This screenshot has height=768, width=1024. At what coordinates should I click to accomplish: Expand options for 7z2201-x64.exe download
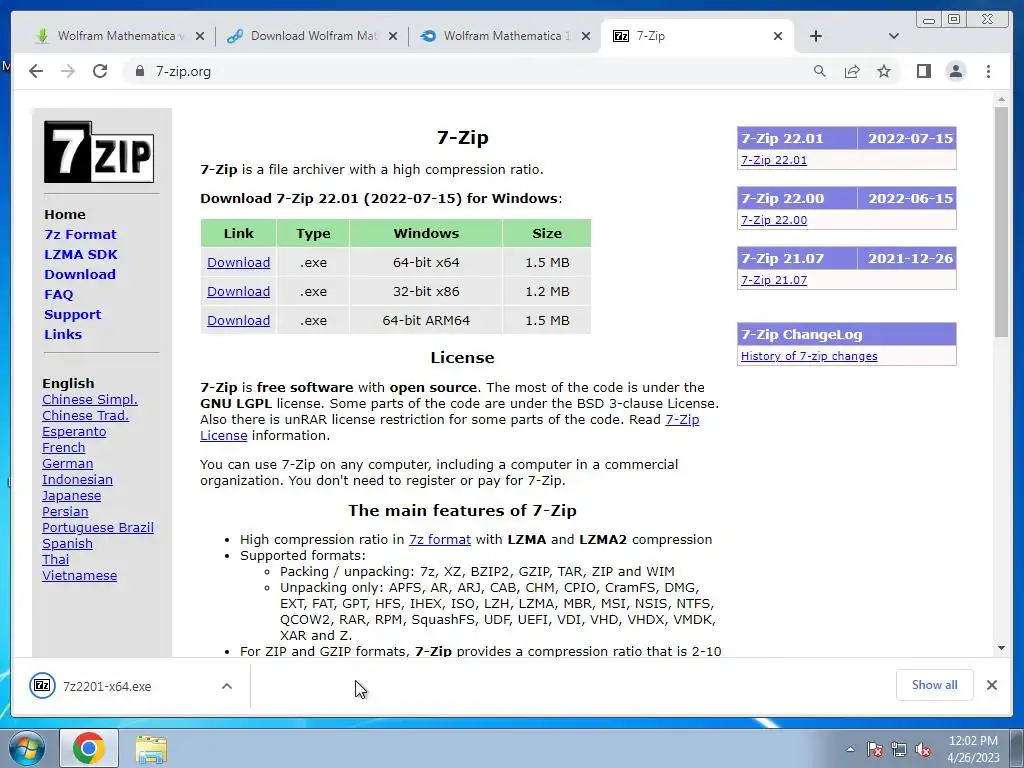pyautogui.click(x=227, y=686)
